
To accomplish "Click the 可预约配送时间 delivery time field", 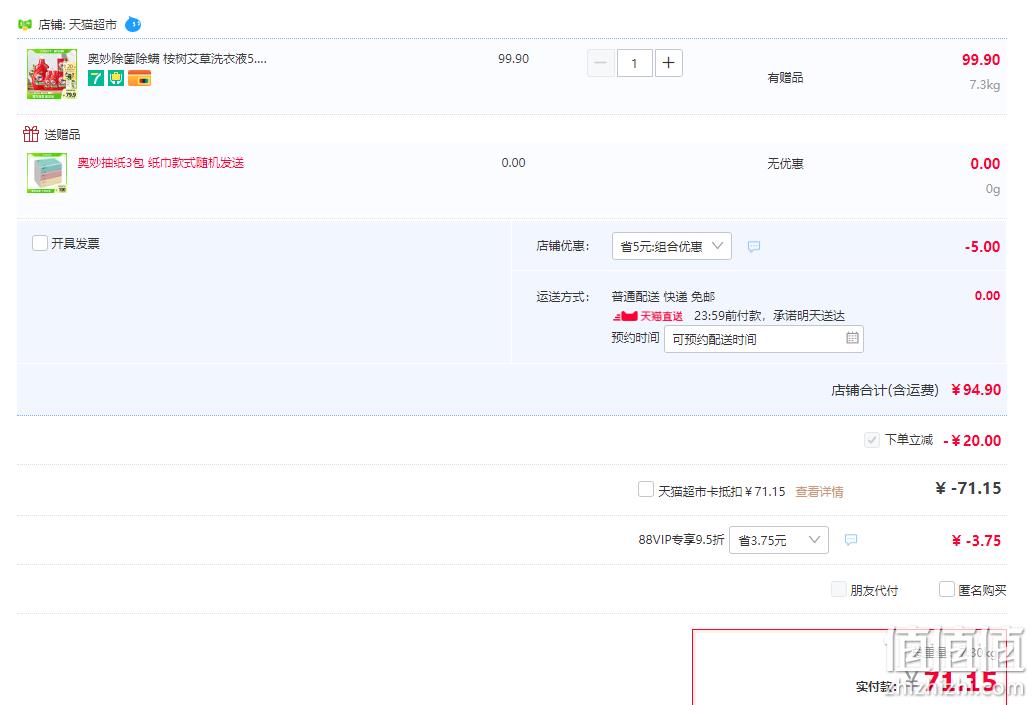I will (764, 339).
